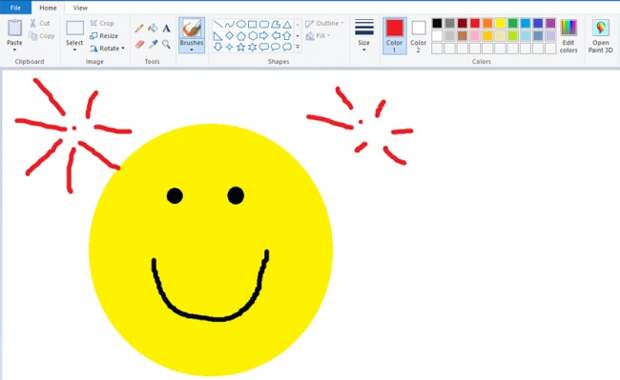Choose the Pentagon shape

point(241,36)
